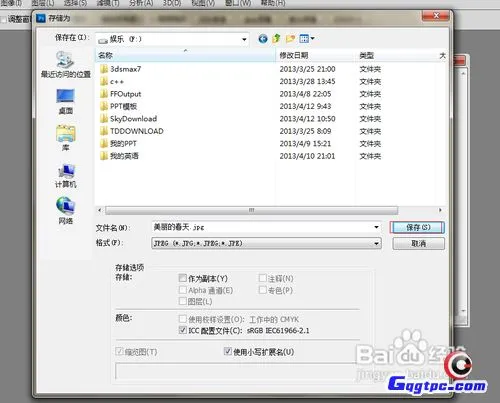Toggle Alpha 通道(E) checkbox
This screenshot has height=403, width=500.
(x=182, y=290)
